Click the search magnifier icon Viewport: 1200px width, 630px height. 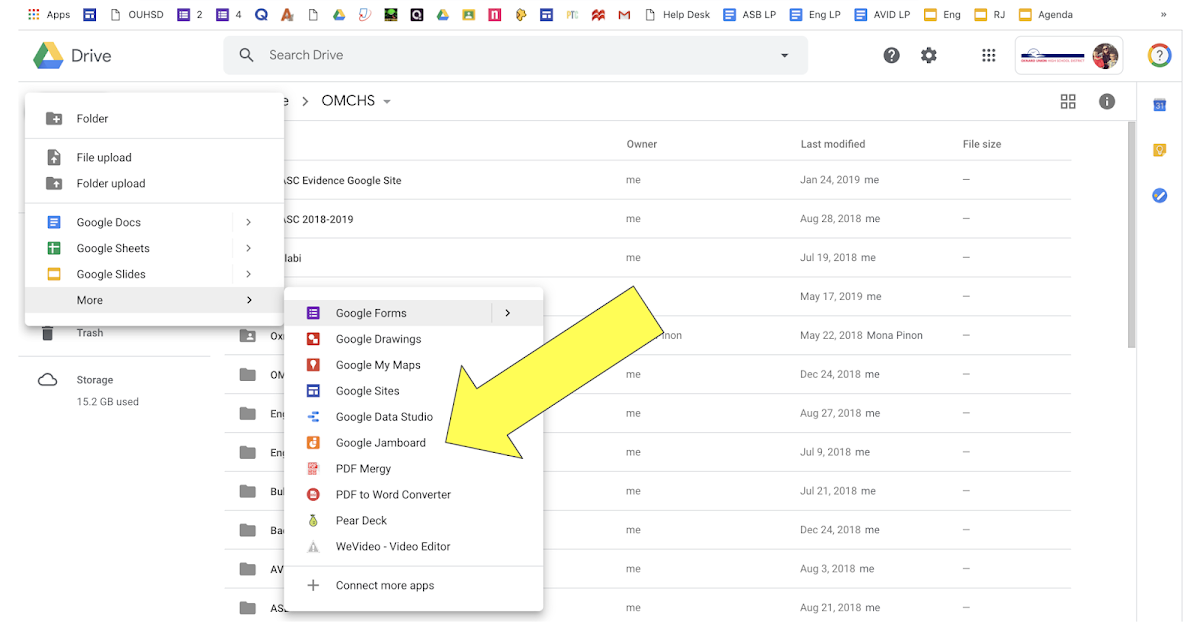247,55
